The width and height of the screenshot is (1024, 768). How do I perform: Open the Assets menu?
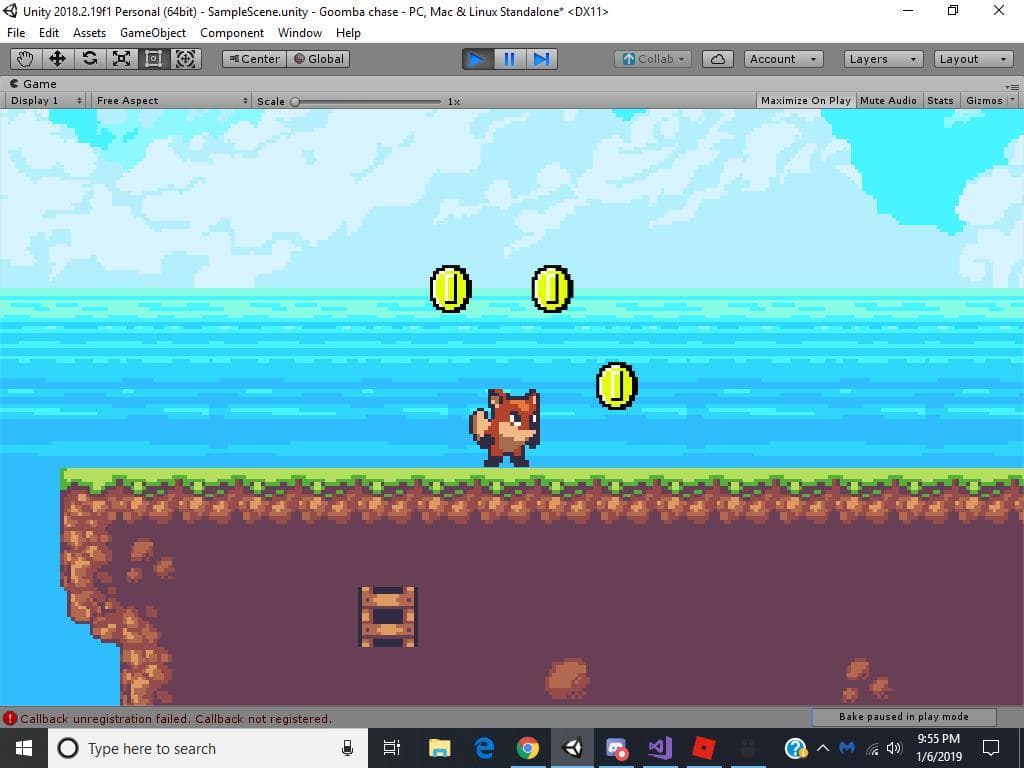tap(89, 33)
